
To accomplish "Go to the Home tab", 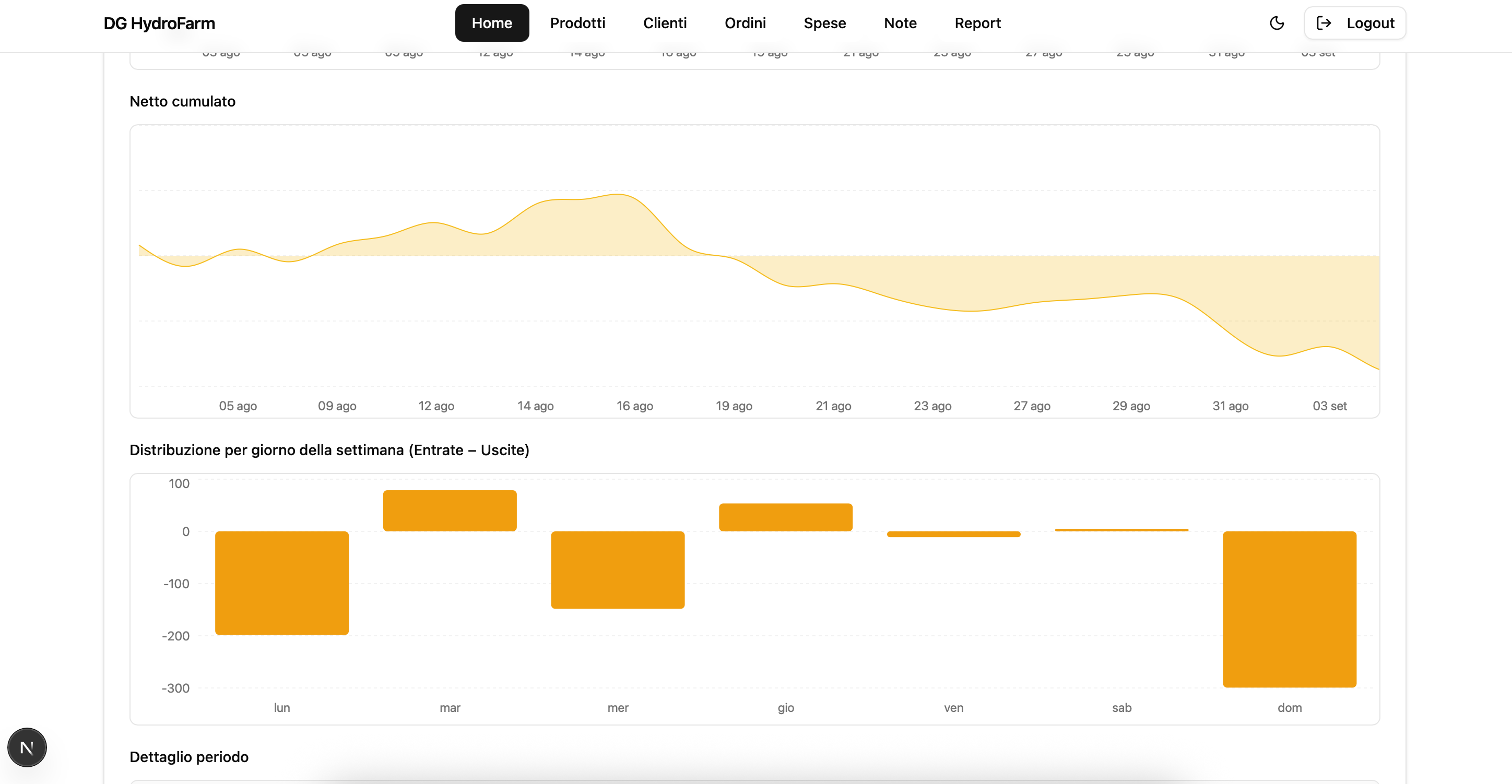I will tap(491, 23).
